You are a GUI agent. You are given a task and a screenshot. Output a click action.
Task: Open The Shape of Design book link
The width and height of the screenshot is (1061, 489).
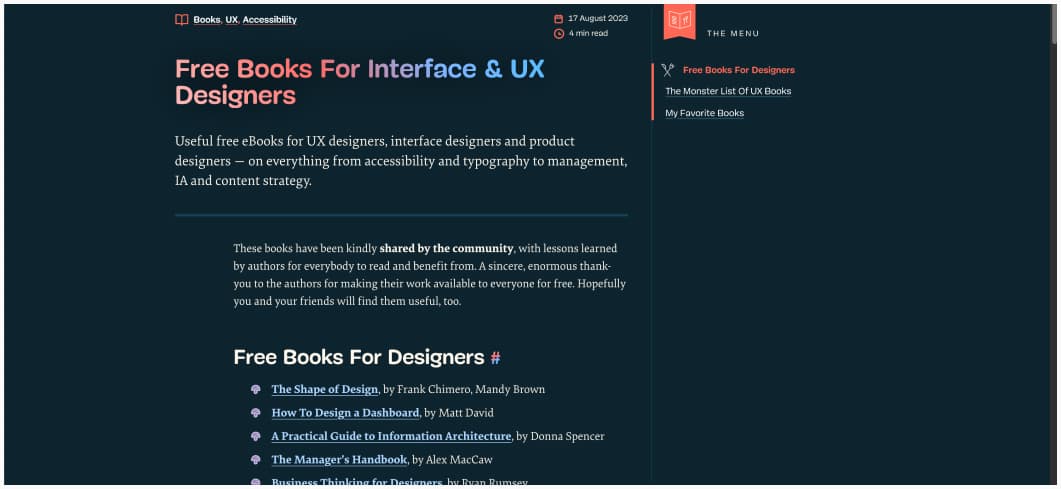(x=325, y=389)
